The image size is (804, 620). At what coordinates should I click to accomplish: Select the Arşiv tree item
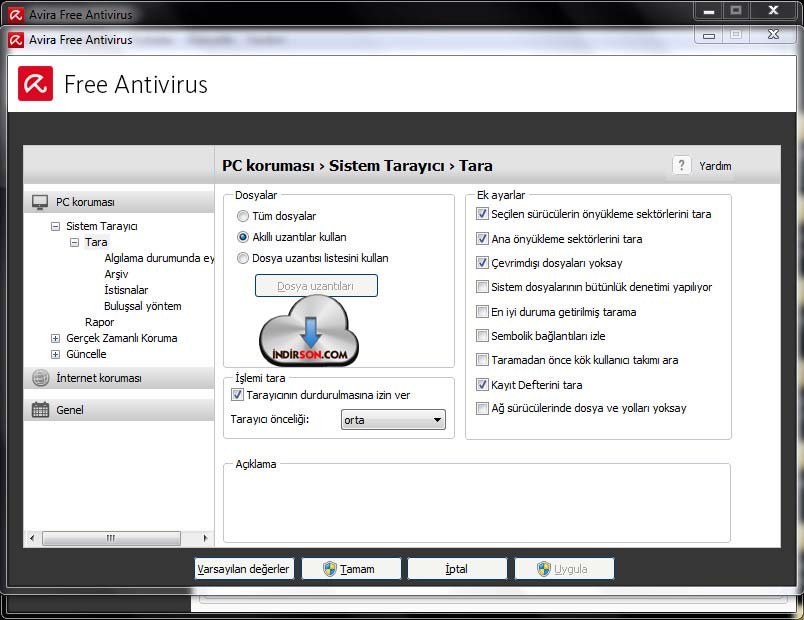116,274
